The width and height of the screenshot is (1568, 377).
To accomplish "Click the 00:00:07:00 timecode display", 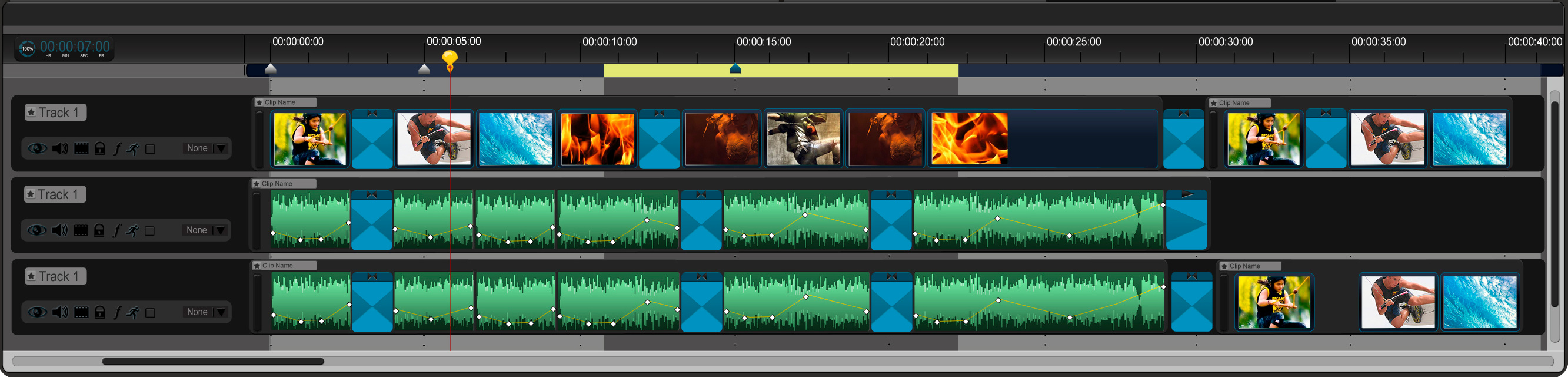I will click(x=75, y=47).
